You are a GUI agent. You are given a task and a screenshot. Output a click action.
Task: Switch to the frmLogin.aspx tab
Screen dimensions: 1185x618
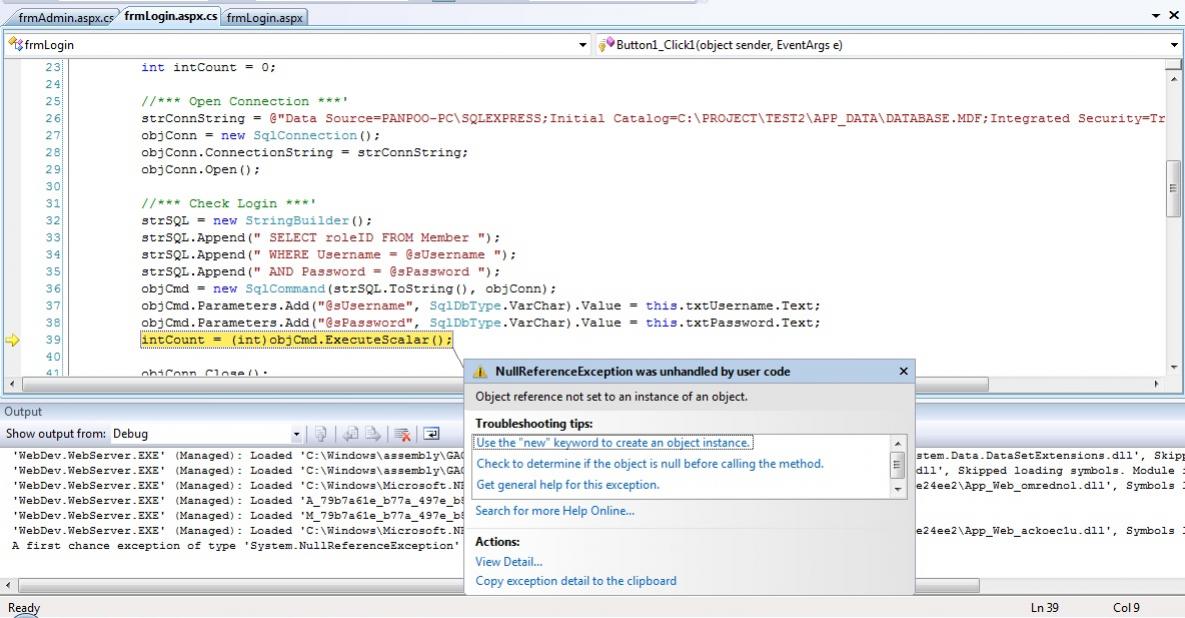pos(265,18)
